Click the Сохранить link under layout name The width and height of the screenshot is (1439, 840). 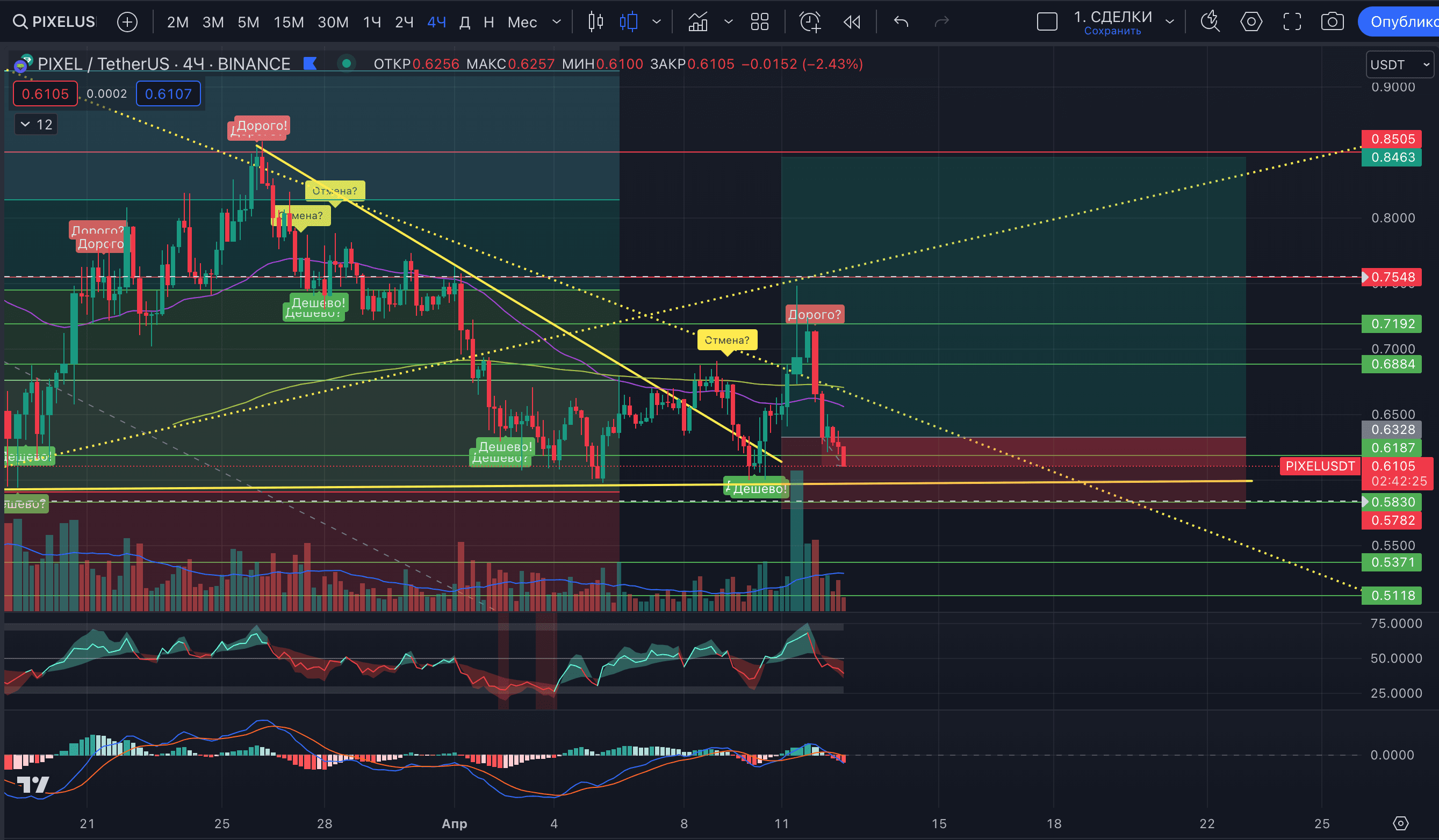click(1112, 31)
